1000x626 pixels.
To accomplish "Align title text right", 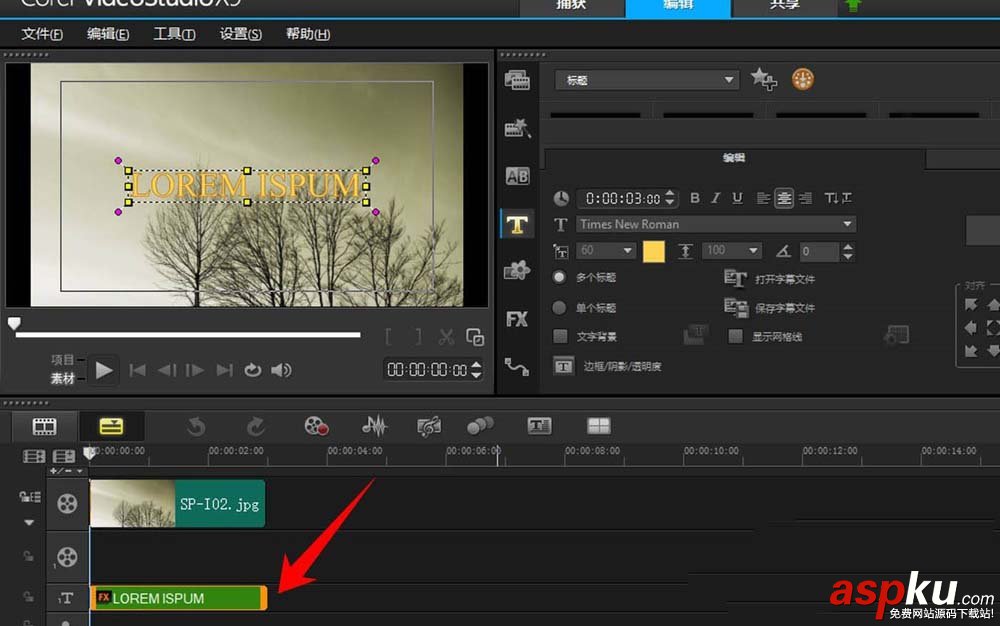I will [805, 198].
